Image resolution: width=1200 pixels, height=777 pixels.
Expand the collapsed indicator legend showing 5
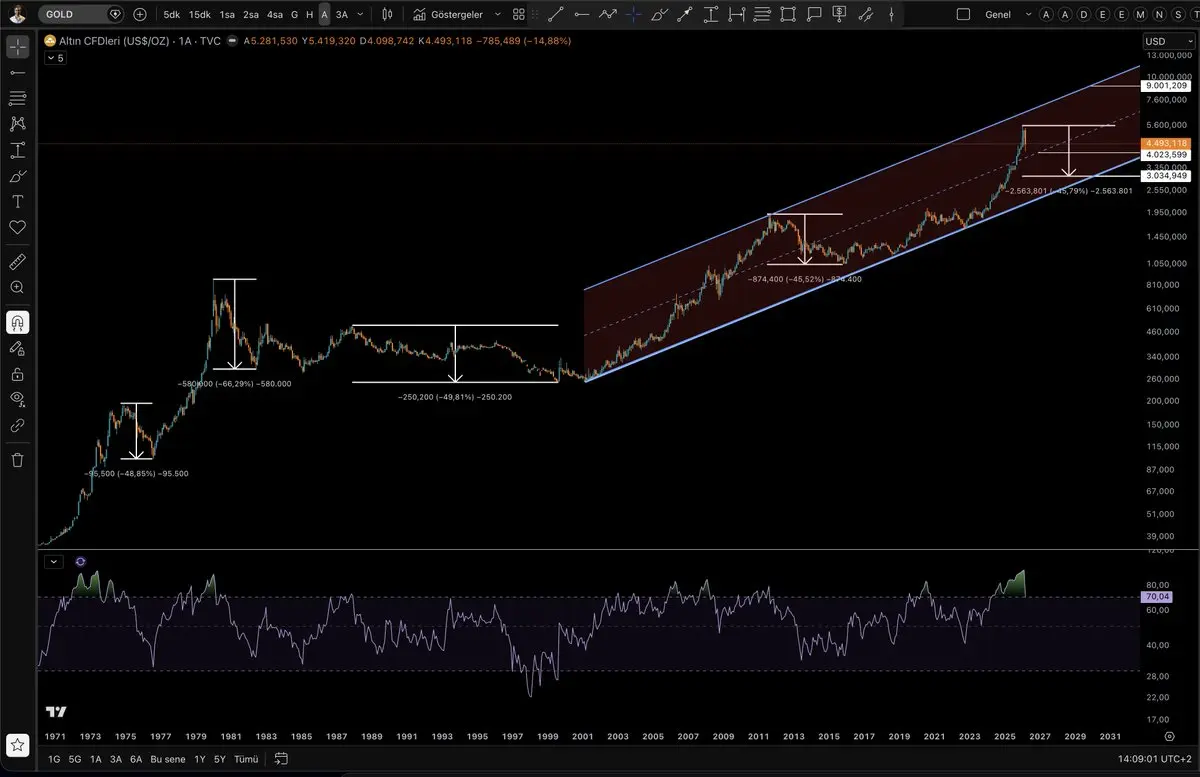pyautogui.click(x=55, y=58)
